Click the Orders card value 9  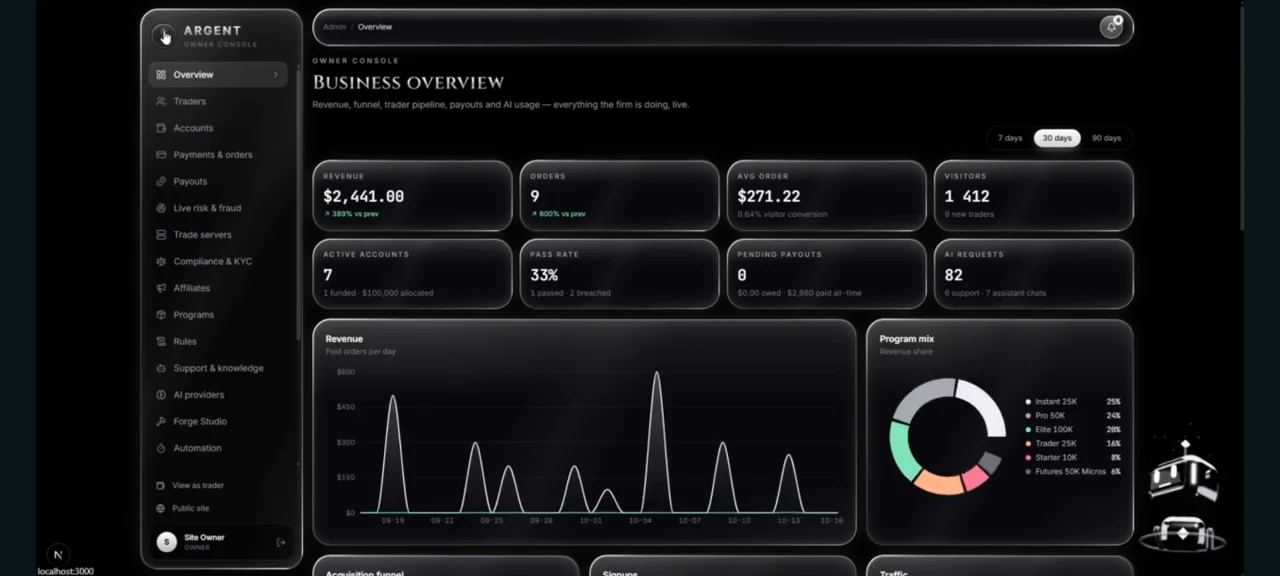(x=535, y=197)
